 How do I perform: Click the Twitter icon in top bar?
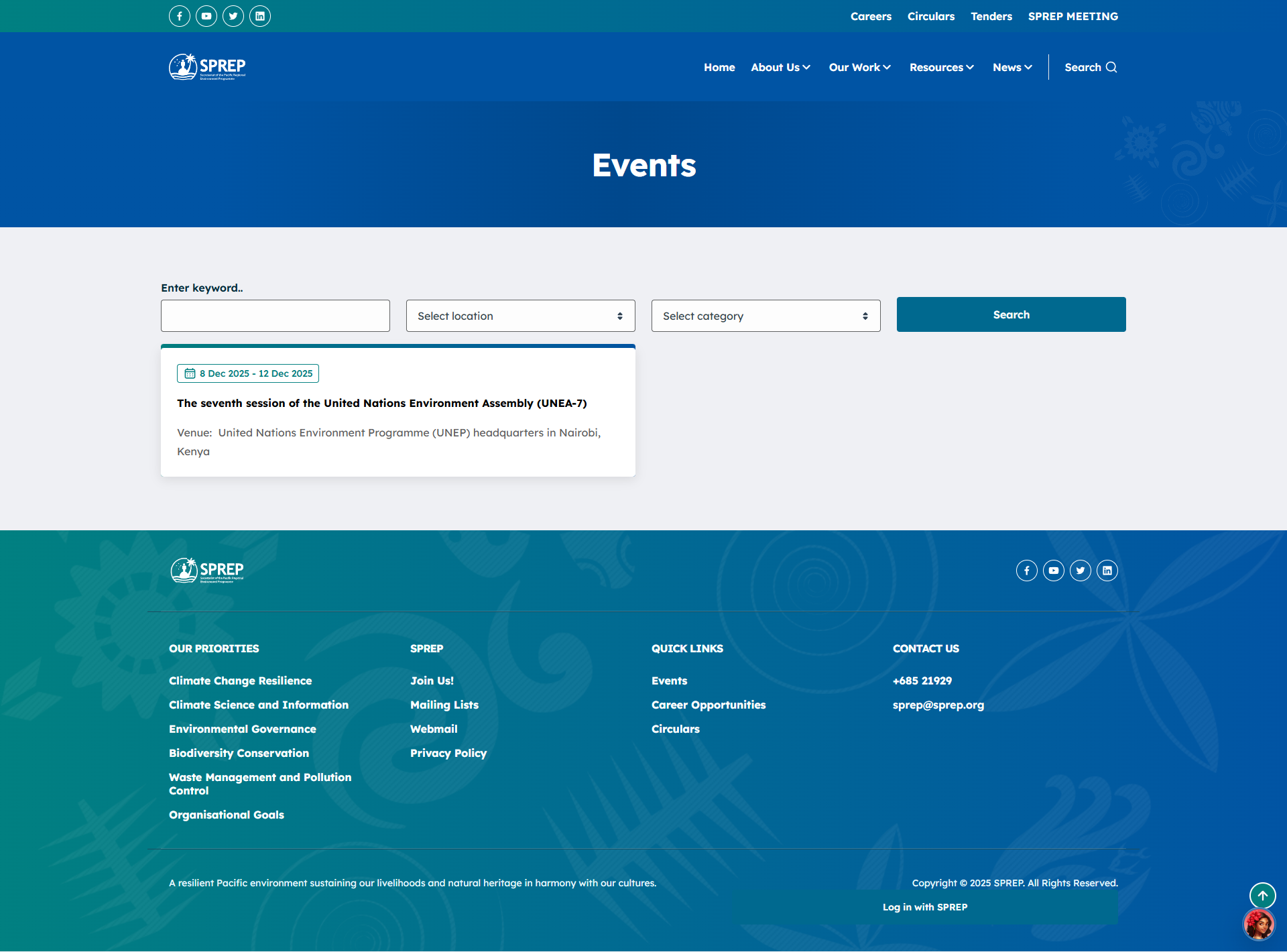[233, 16]
